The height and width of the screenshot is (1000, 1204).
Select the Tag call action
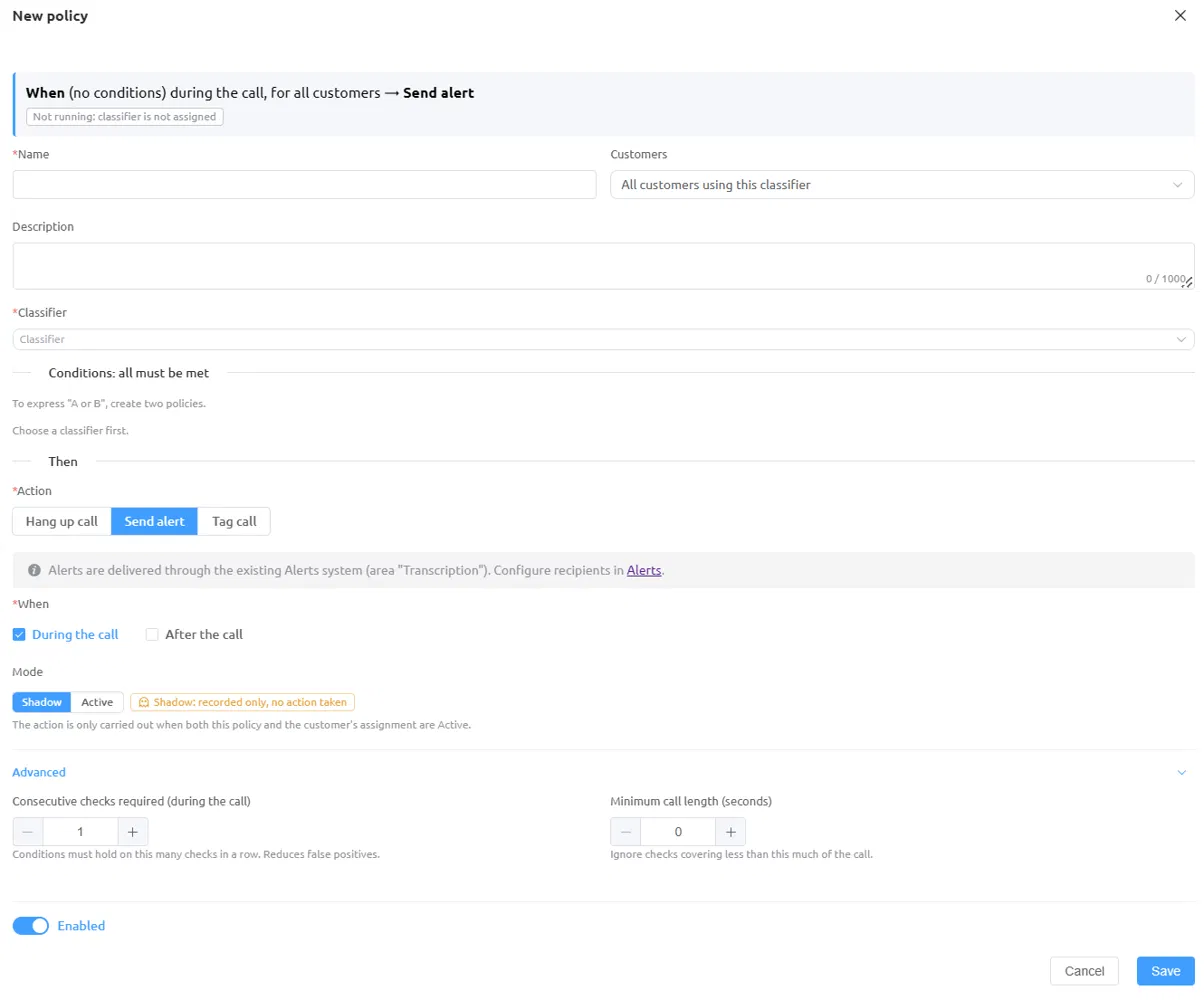[x=234, y=521]
